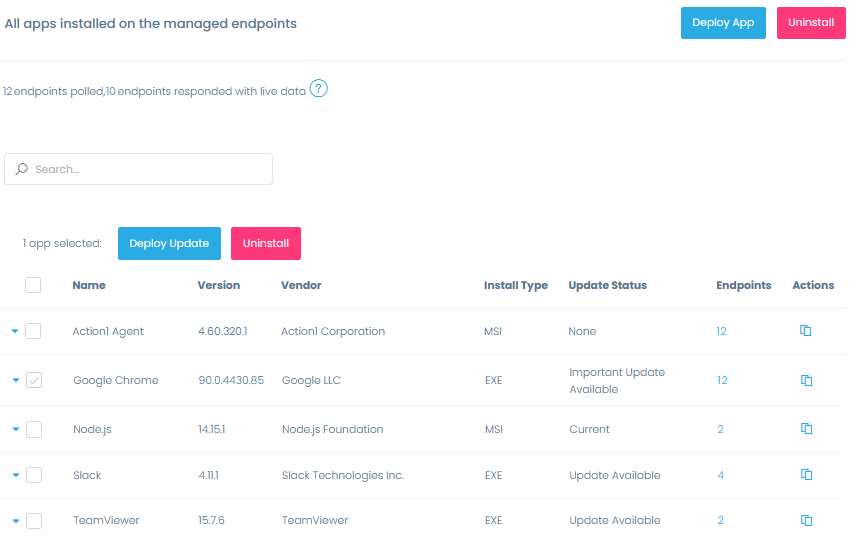Screen dimensions: 857x540
Task: Sort by the Update Status column header
Action: click(607, 285)
